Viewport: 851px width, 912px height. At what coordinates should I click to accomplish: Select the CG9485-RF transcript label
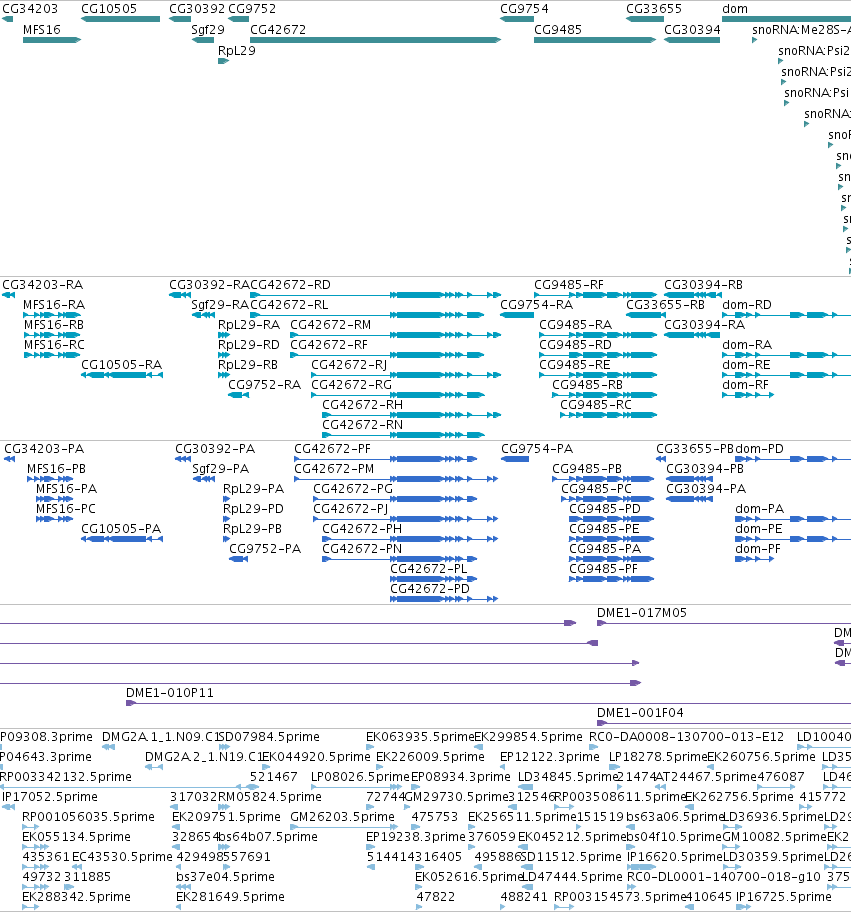click(569, 285)
